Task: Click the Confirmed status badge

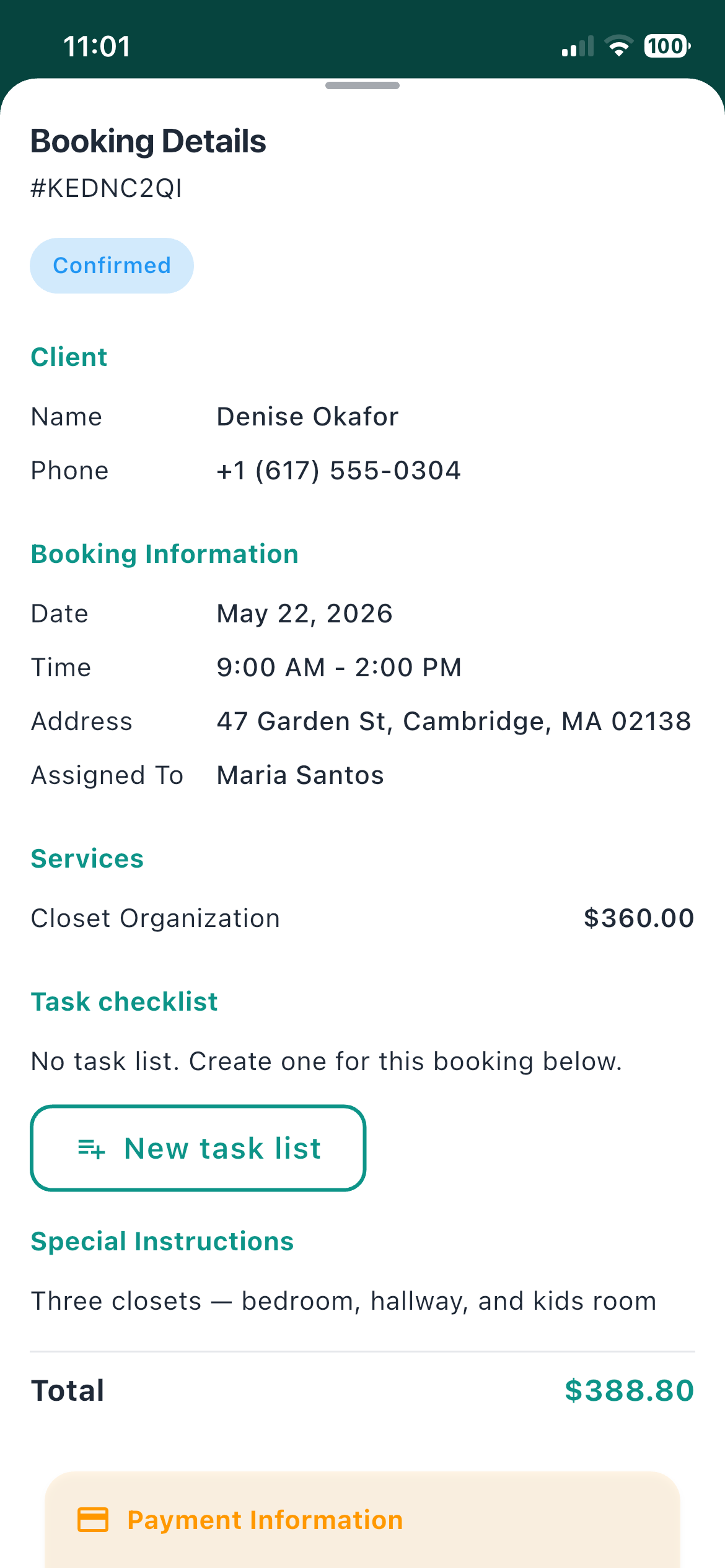Action: click(x=112, y=266)
